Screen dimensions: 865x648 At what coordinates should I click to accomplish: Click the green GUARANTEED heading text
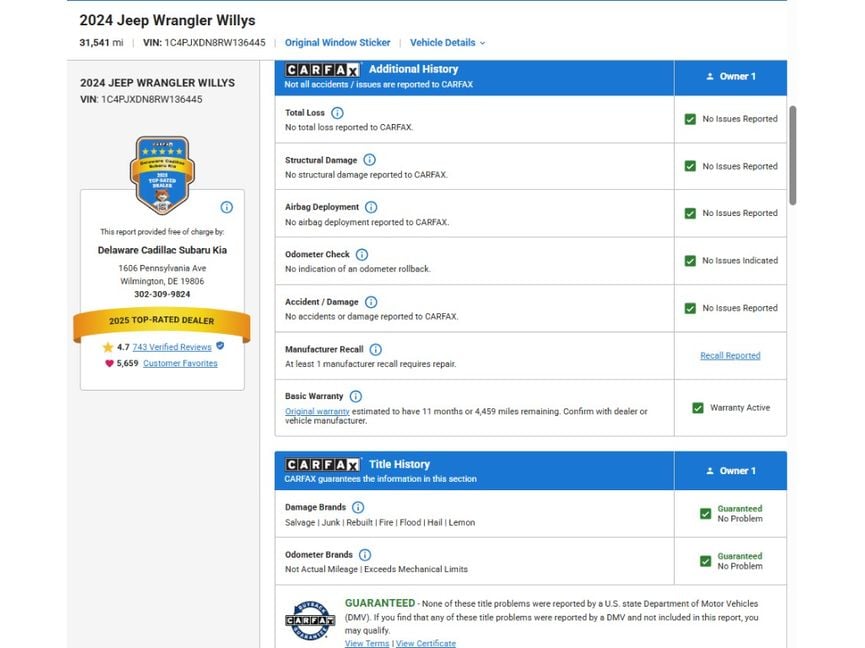[380, 603]
